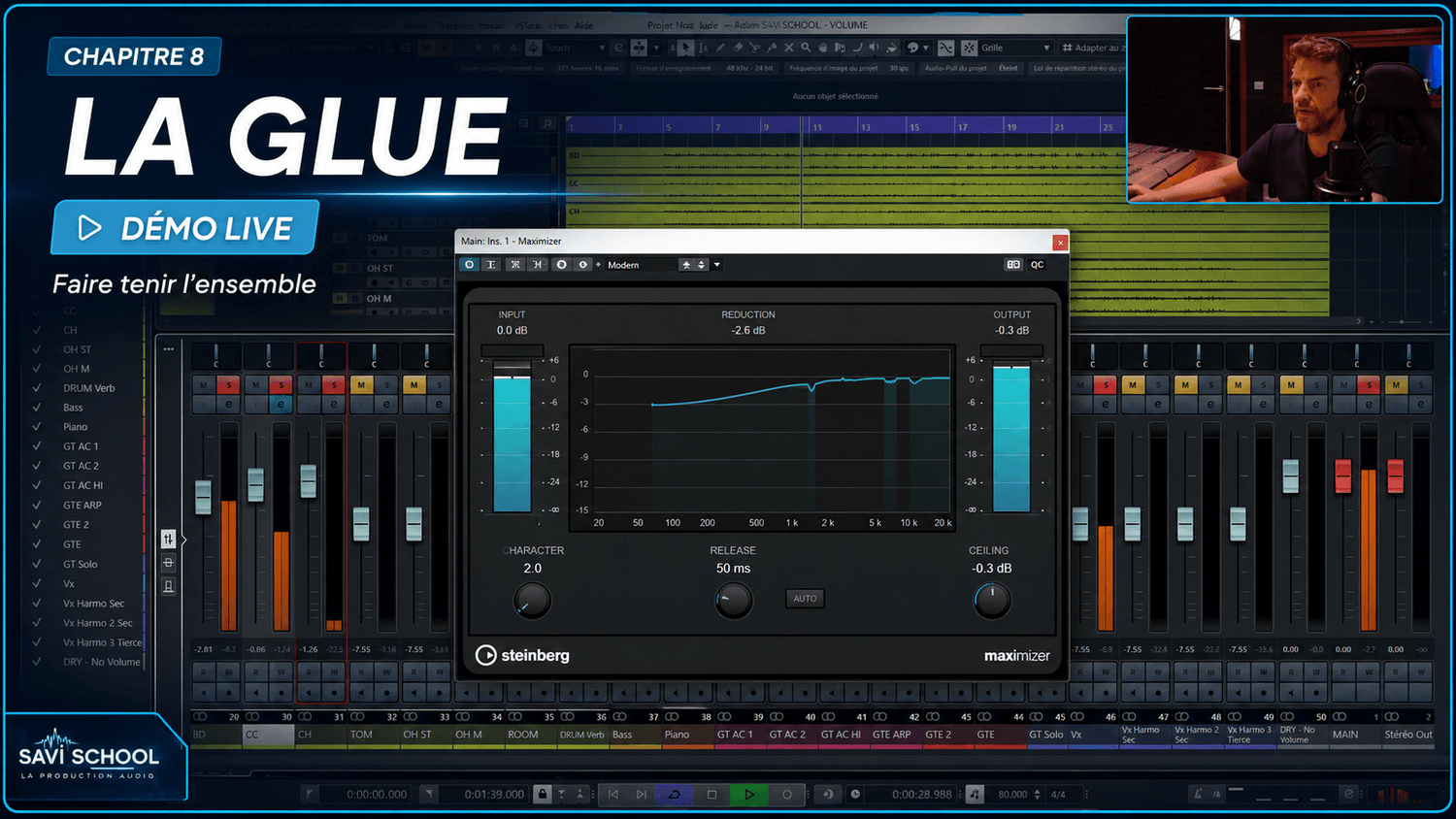This screenshot has height=819, width=1456.
Task: Click the MAIN channel volume fader
Action: point(1343,475)
